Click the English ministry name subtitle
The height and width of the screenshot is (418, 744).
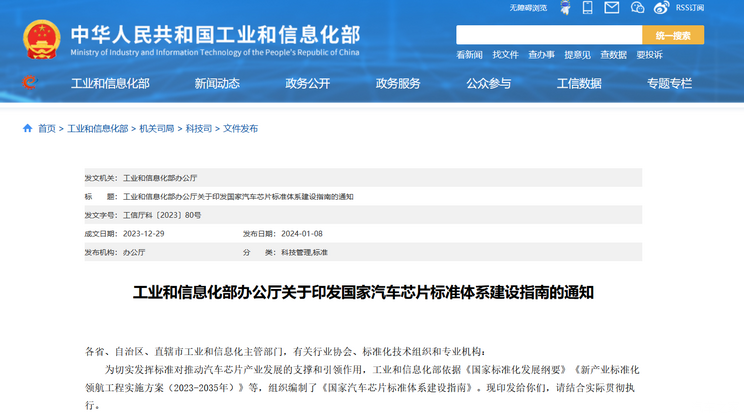pyautogui.click(x=215, y=52)
